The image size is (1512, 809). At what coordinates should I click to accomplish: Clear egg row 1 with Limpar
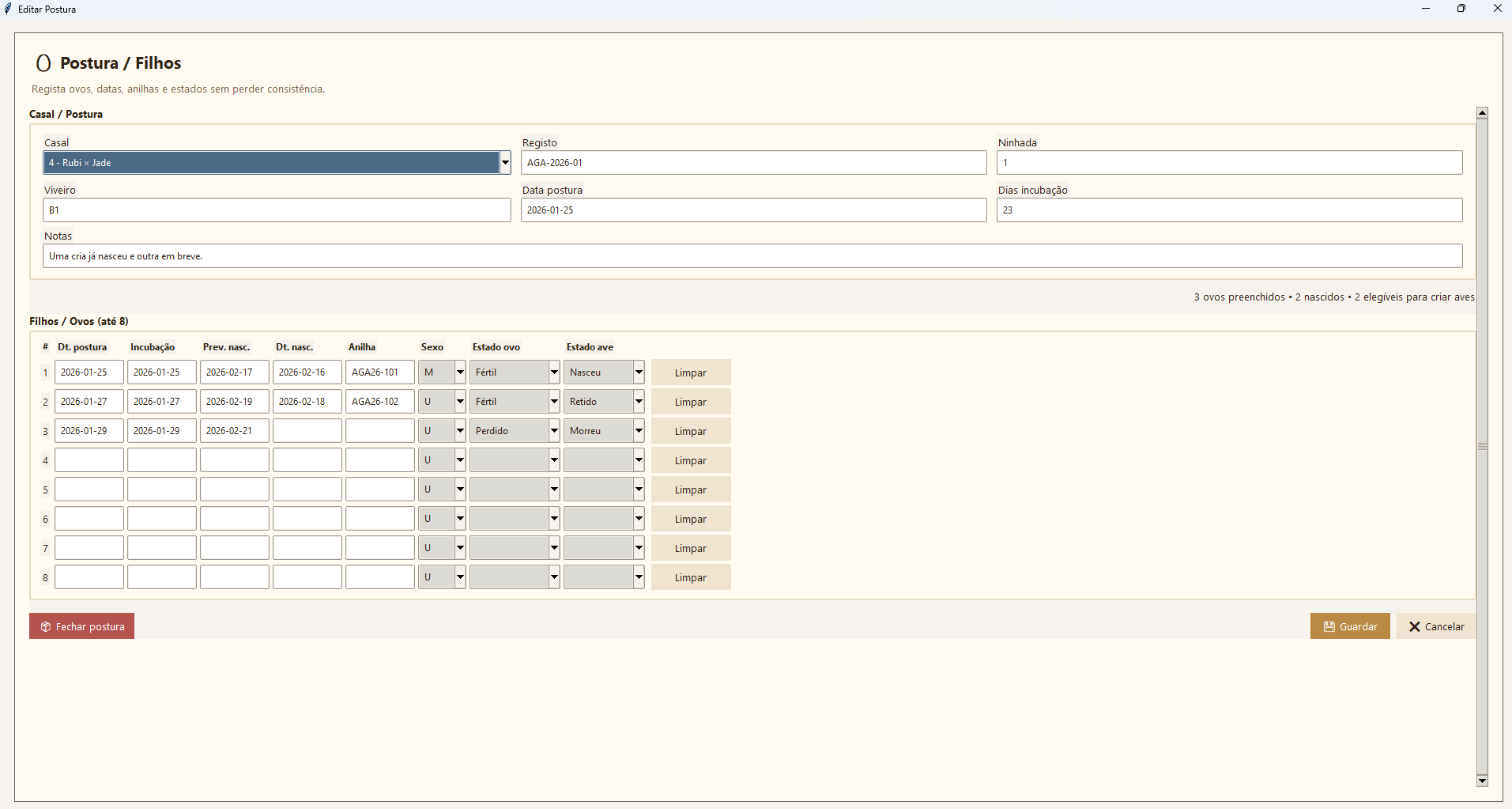pos(690,372)
